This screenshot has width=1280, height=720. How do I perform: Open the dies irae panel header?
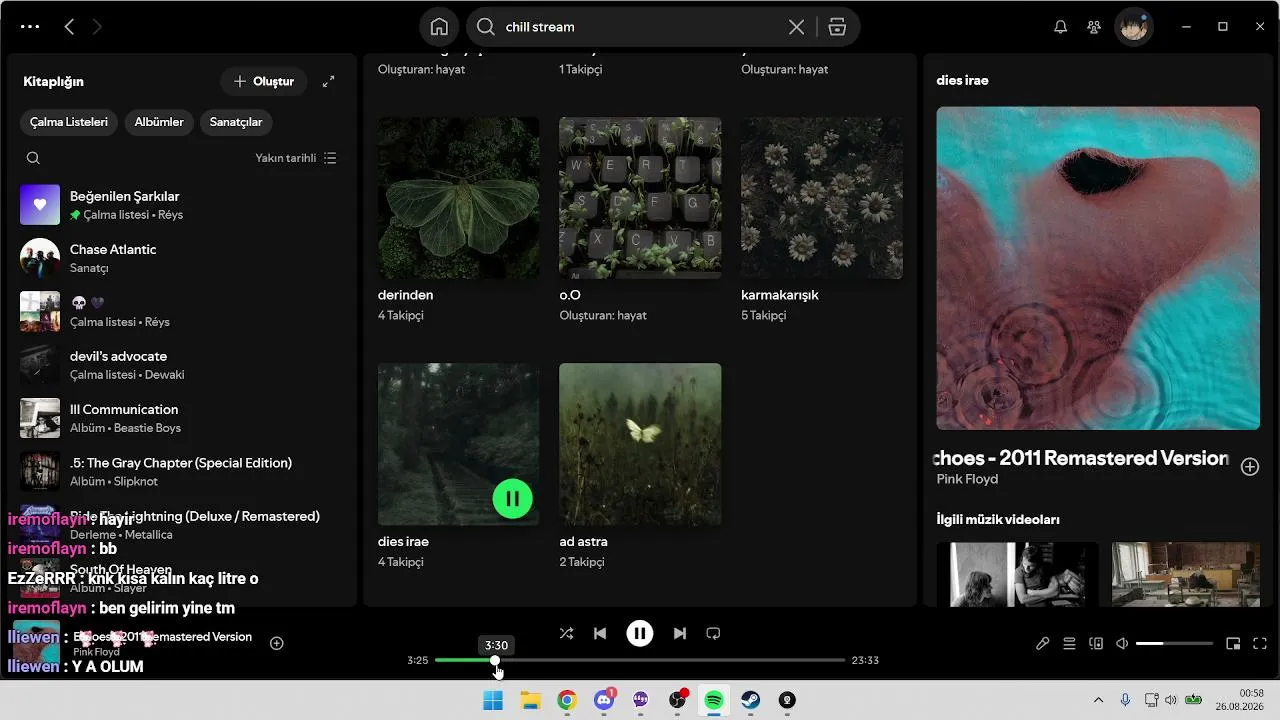point(962,80)
